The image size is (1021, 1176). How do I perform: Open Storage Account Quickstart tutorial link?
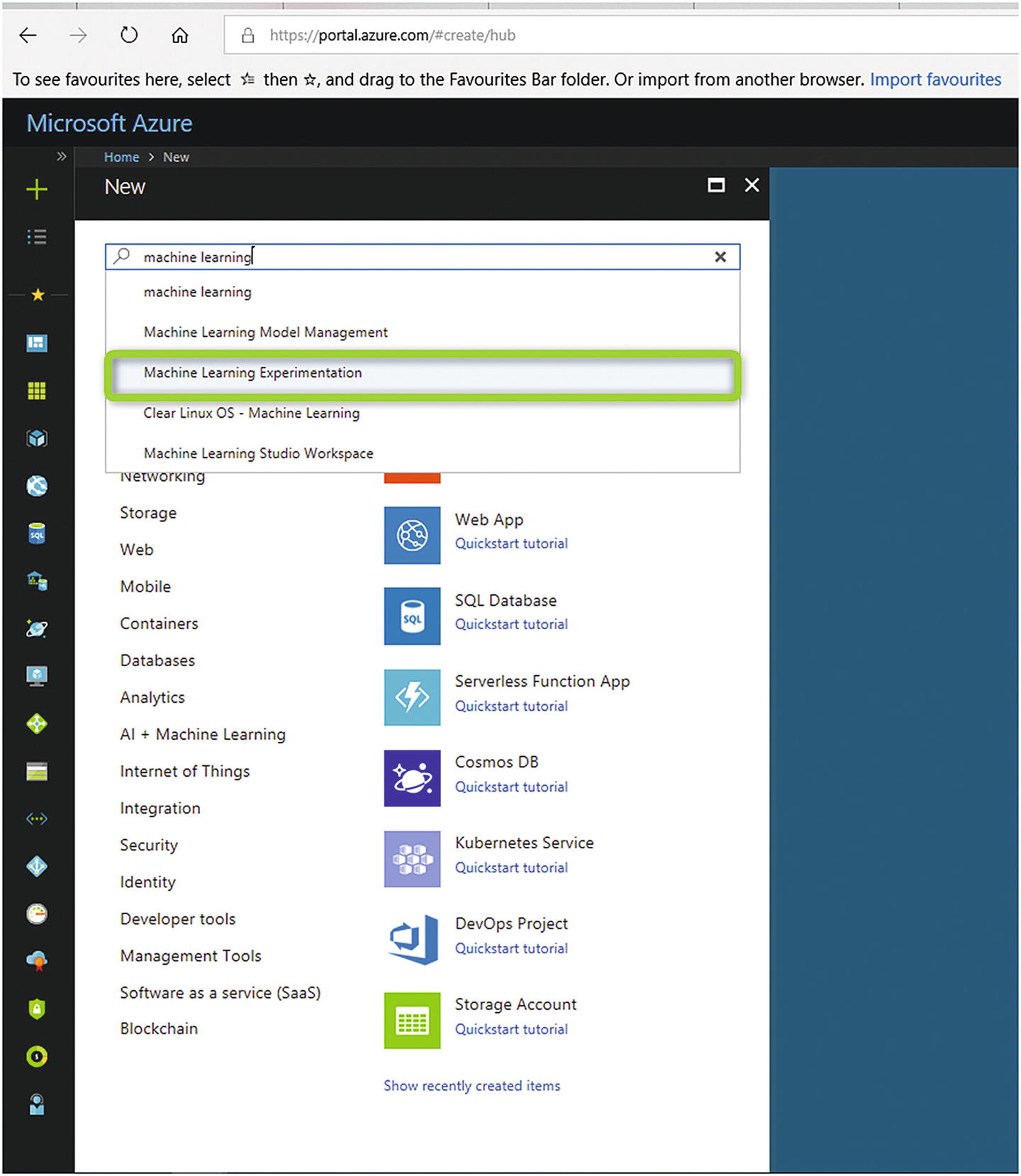point(511,1030)
